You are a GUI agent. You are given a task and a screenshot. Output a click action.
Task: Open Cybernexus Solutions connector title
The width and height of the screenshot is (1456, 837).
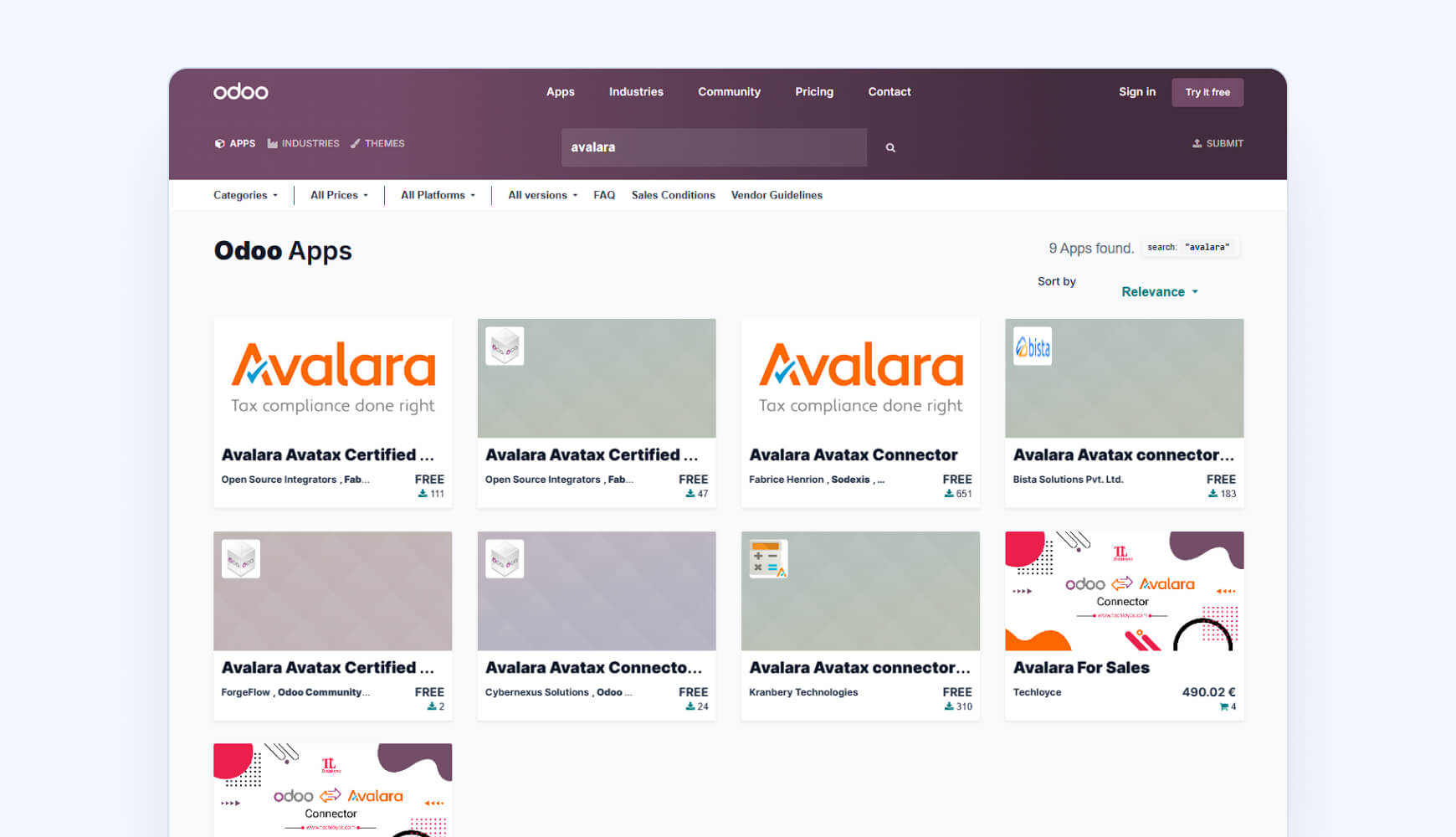(x=594, y=667)
